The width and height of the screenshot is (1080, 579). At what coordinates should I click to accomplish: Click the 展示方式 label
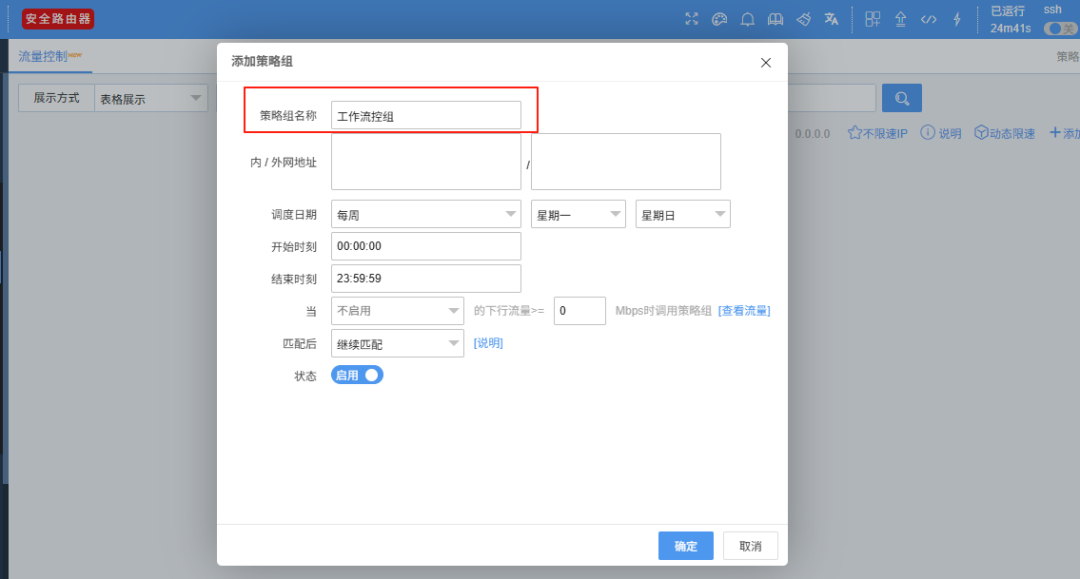coord(56,98)
